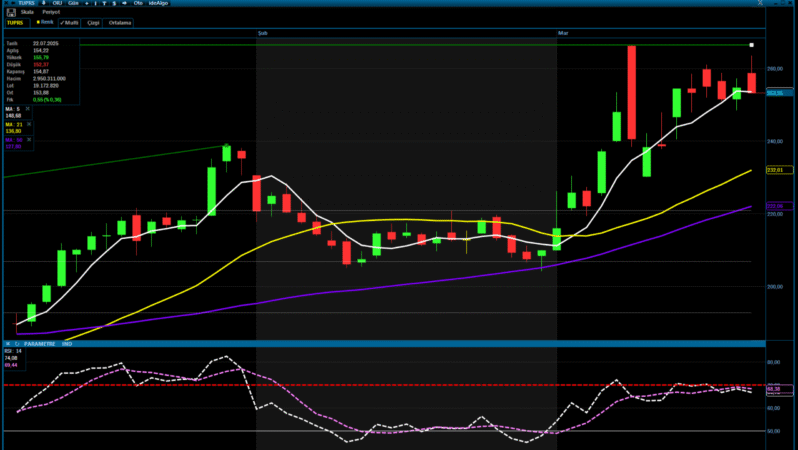Click the down arrow beside TUPRS title
Image resolution: width=798 pixels, height=450 pixels.
42,3
